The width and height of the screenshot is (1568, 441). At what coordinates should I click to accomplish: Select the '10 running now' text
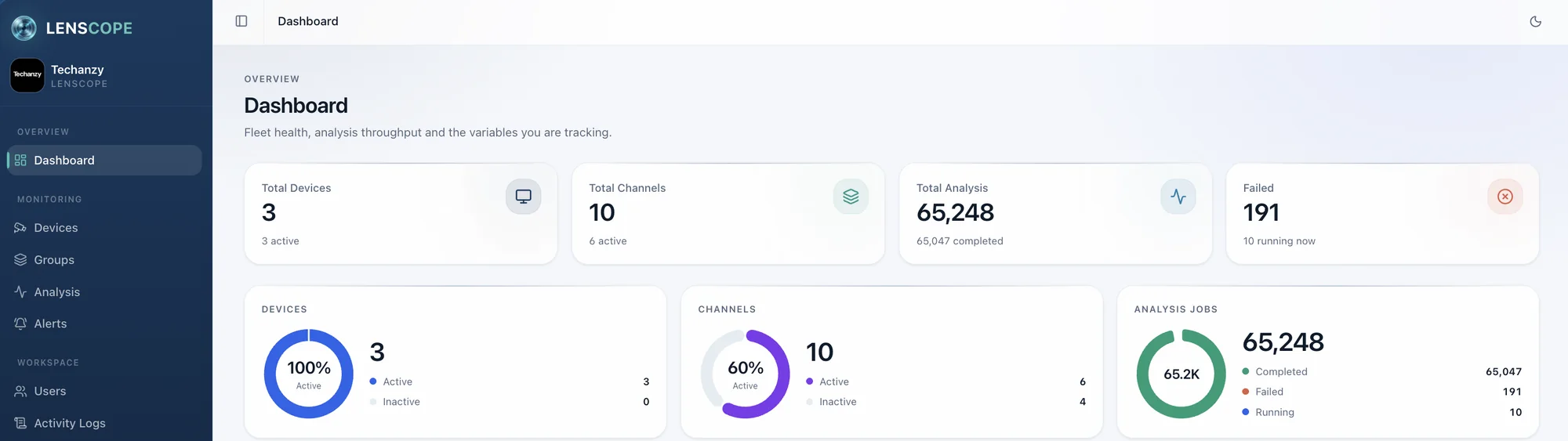pyautogui.click(x=1279, y=241)
